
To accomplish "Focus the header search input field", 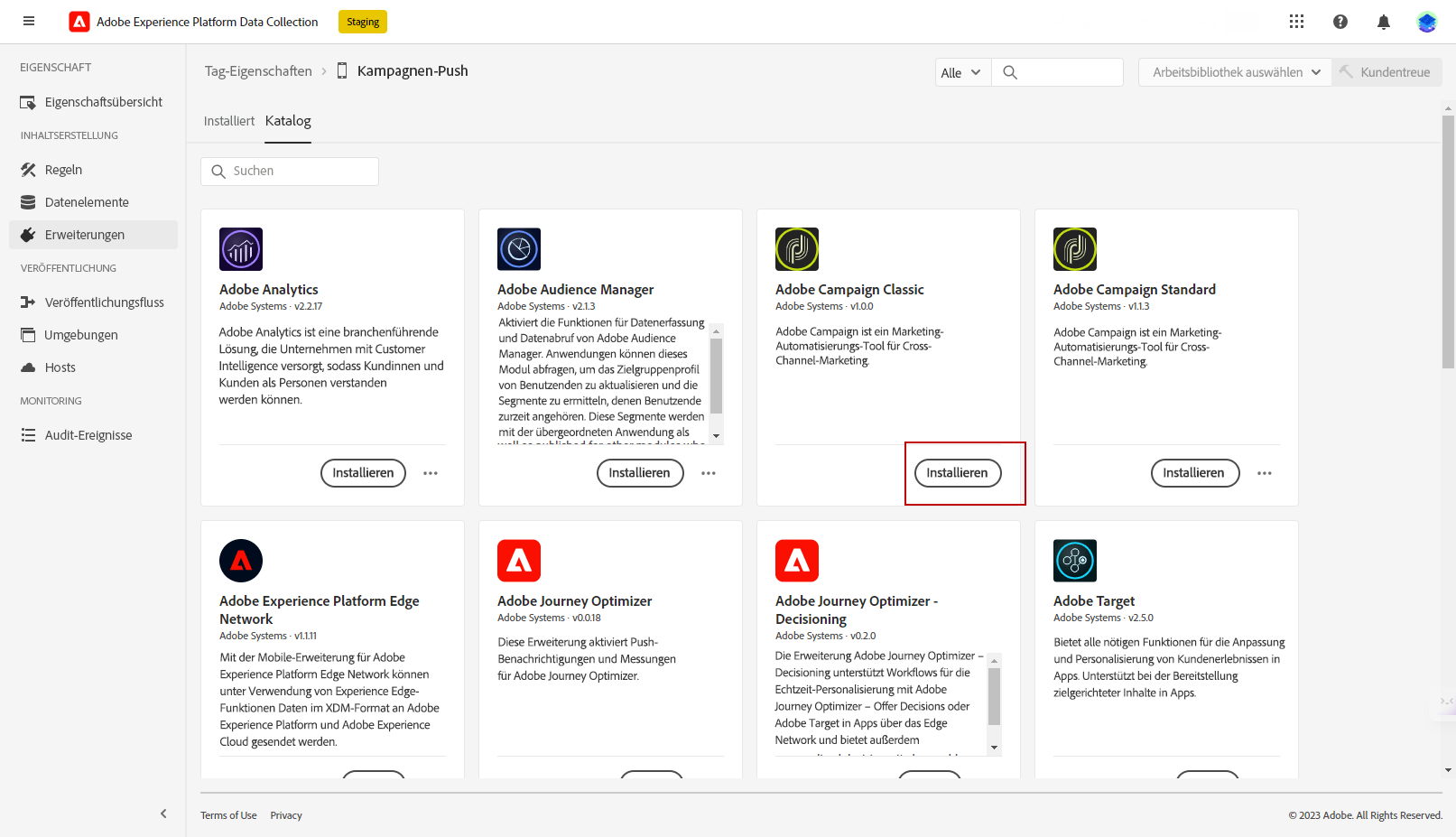I will coord(1058,72).
